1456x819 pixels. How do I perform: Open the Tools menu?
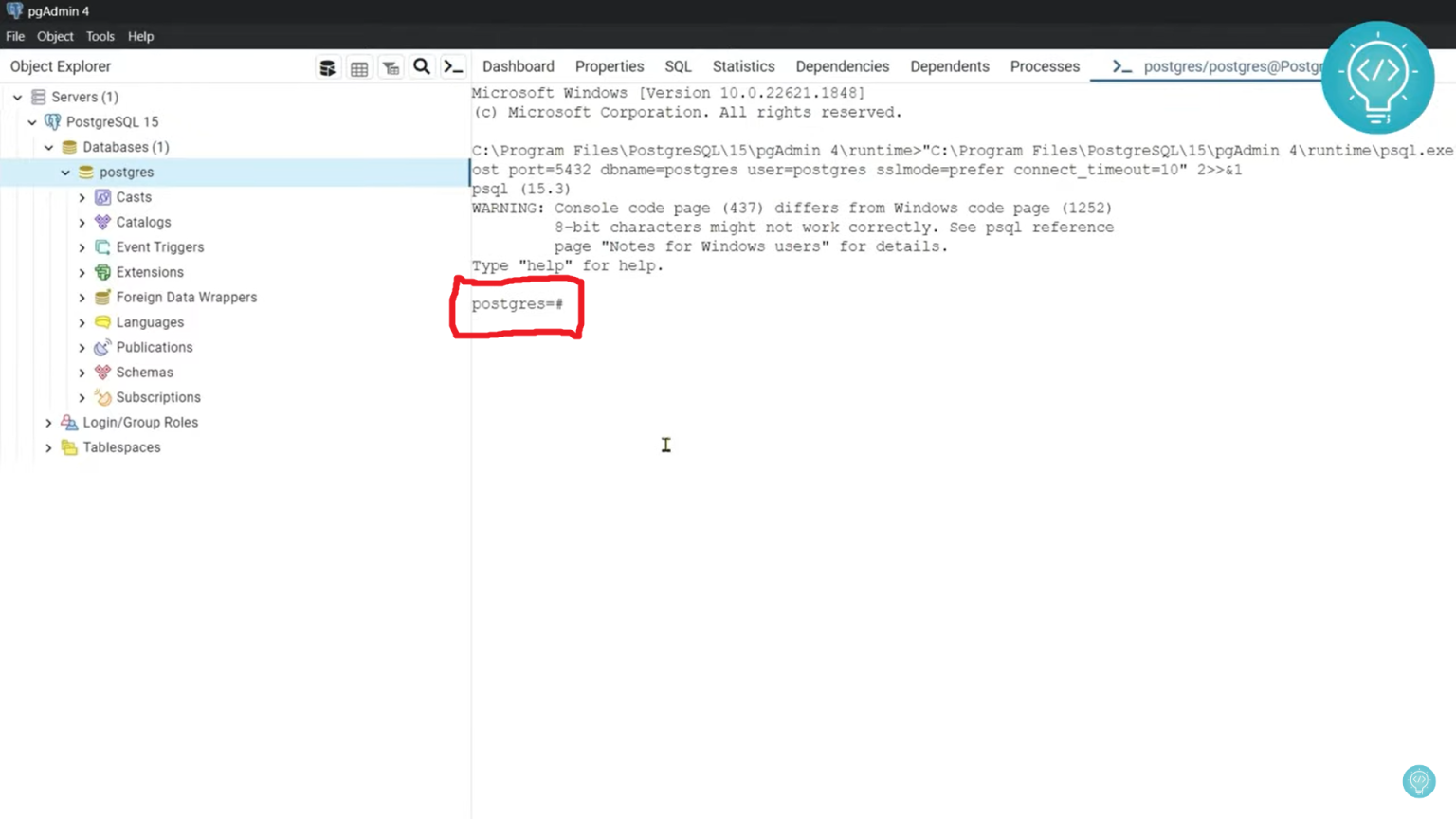tap(100, 36)
